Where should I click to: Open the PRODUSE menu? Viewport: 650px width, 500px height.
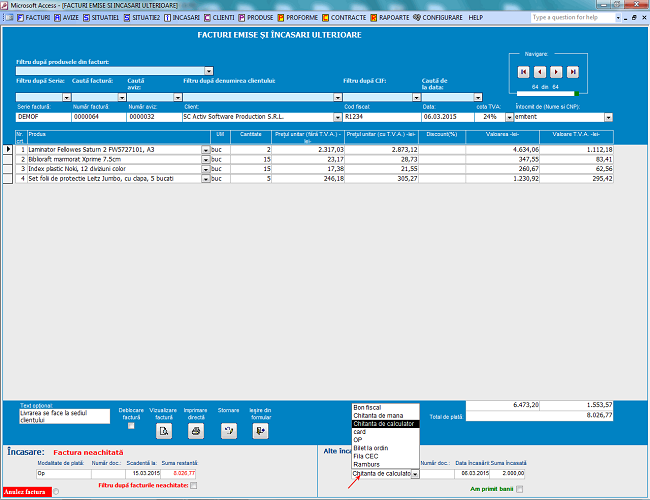point(256,17)
